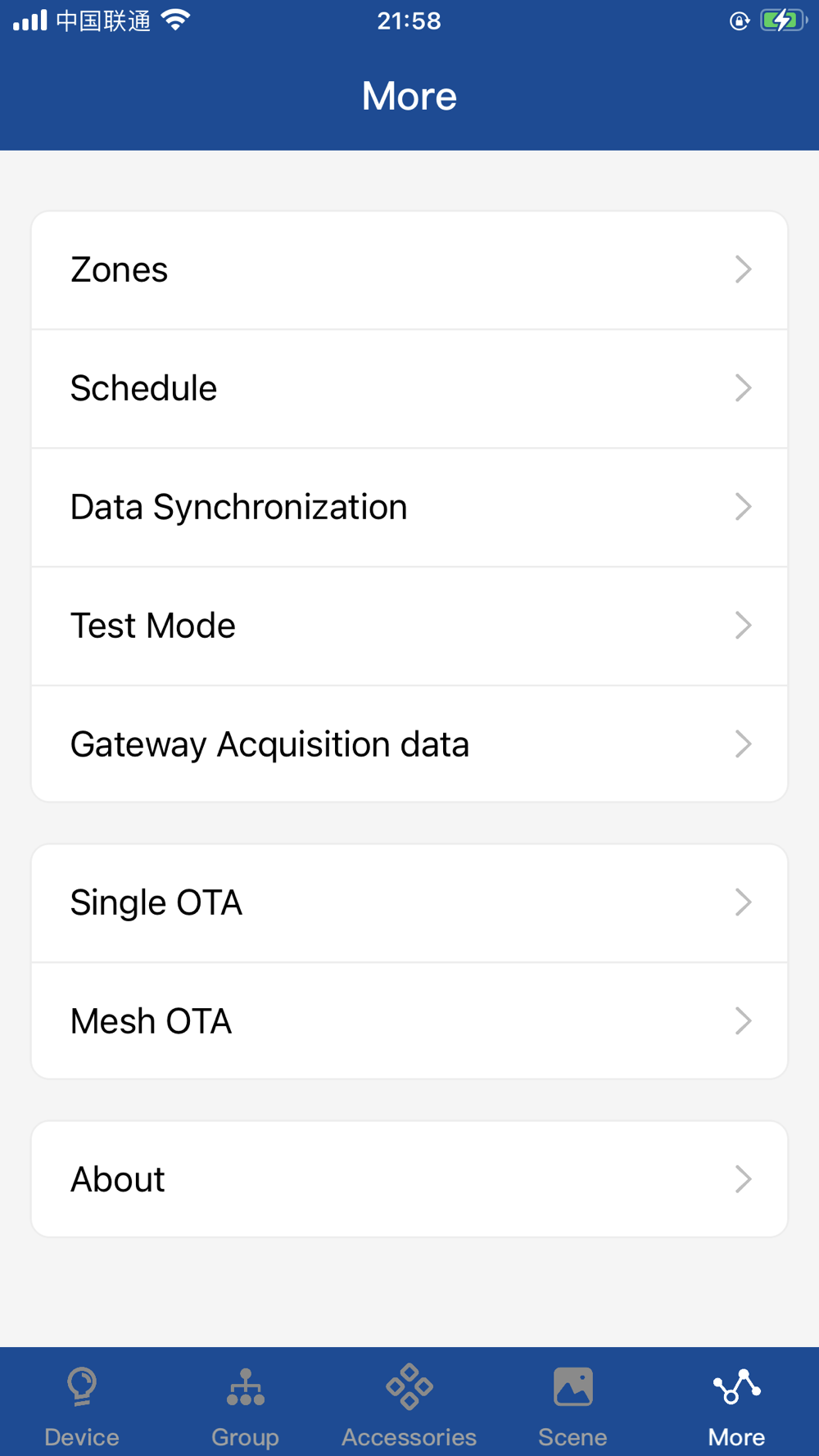This screenshot has width=819, height=1456.
Task: Tap the More page title
Action: (x=409, y=96)
